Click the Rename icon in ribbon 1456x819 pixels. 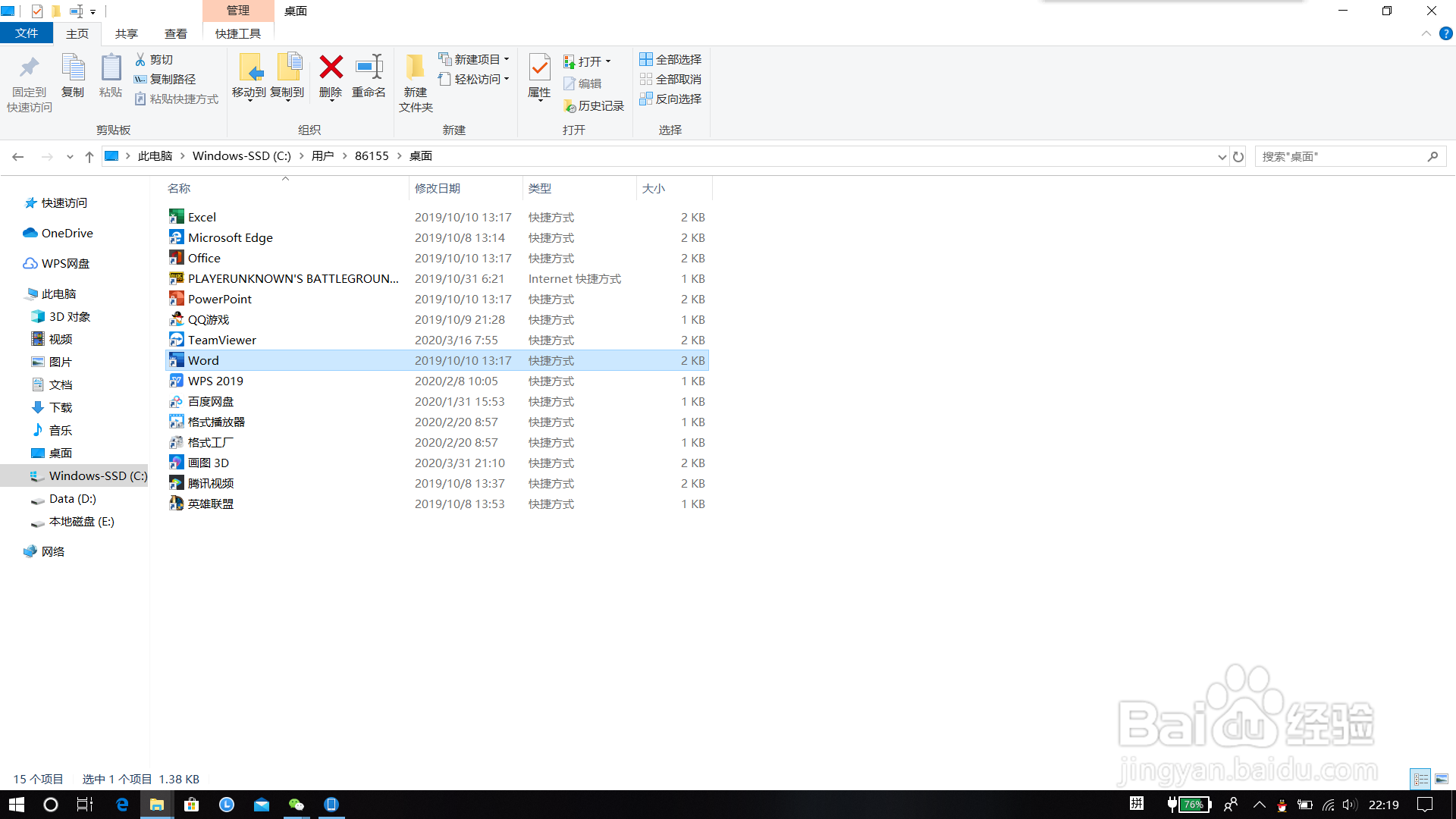369,68
